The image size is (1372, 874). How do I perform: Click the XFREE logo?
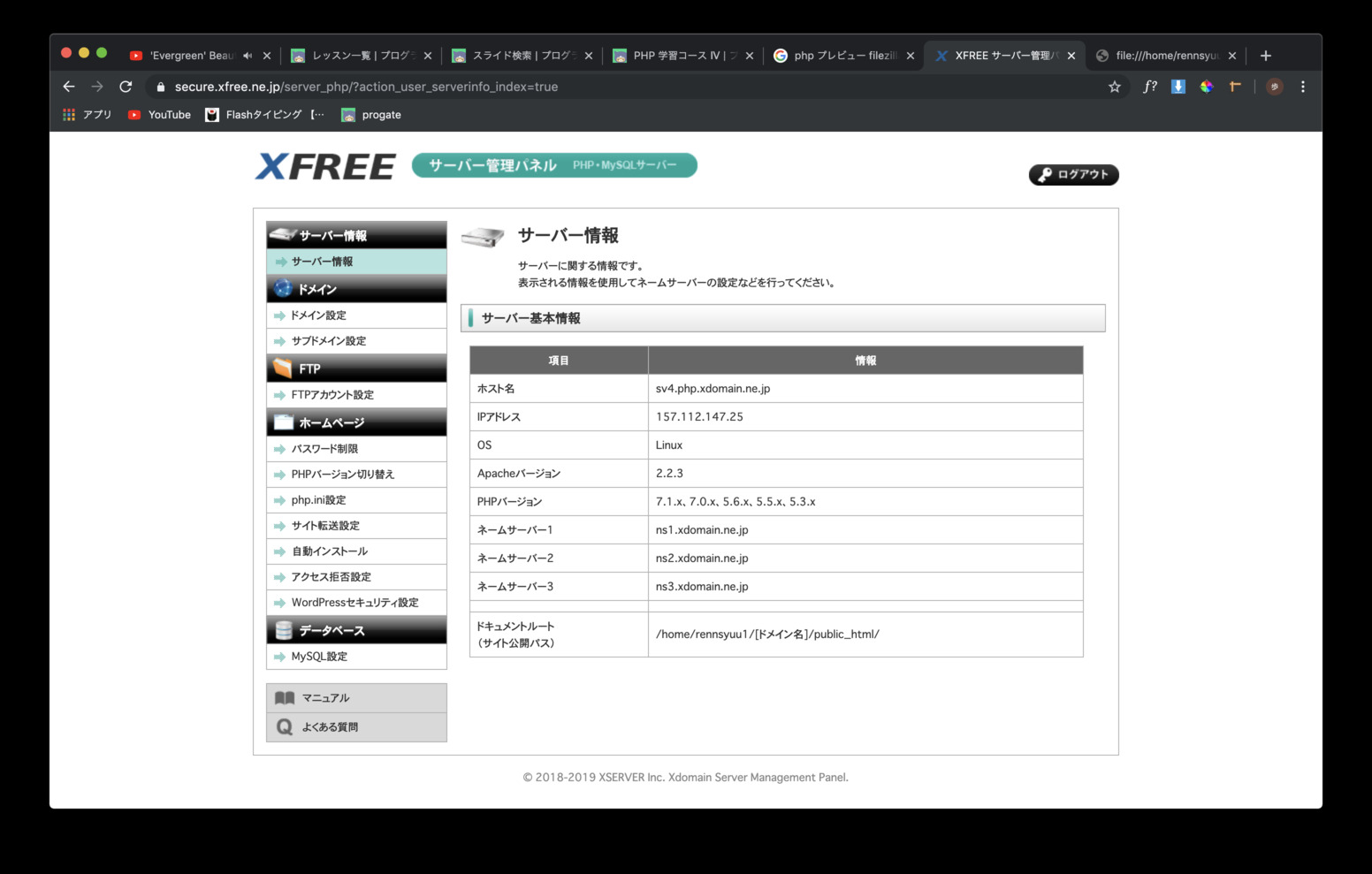(x=324, y=166)
